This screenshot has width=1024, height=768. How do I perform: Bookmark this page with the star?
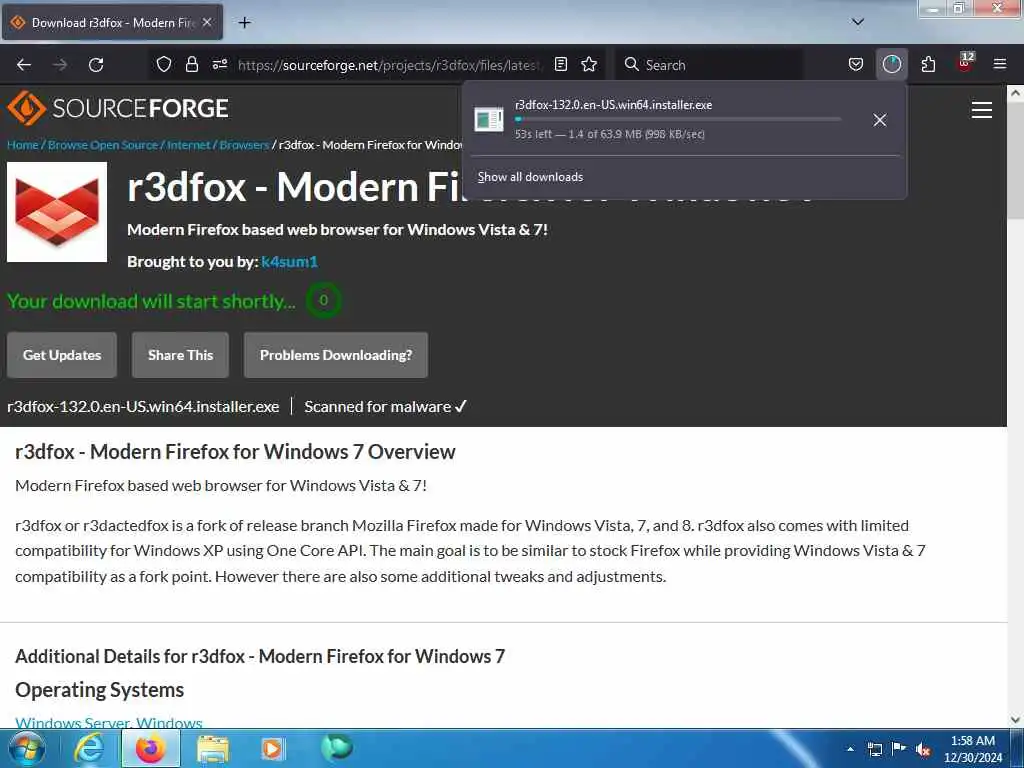(589, 64)
